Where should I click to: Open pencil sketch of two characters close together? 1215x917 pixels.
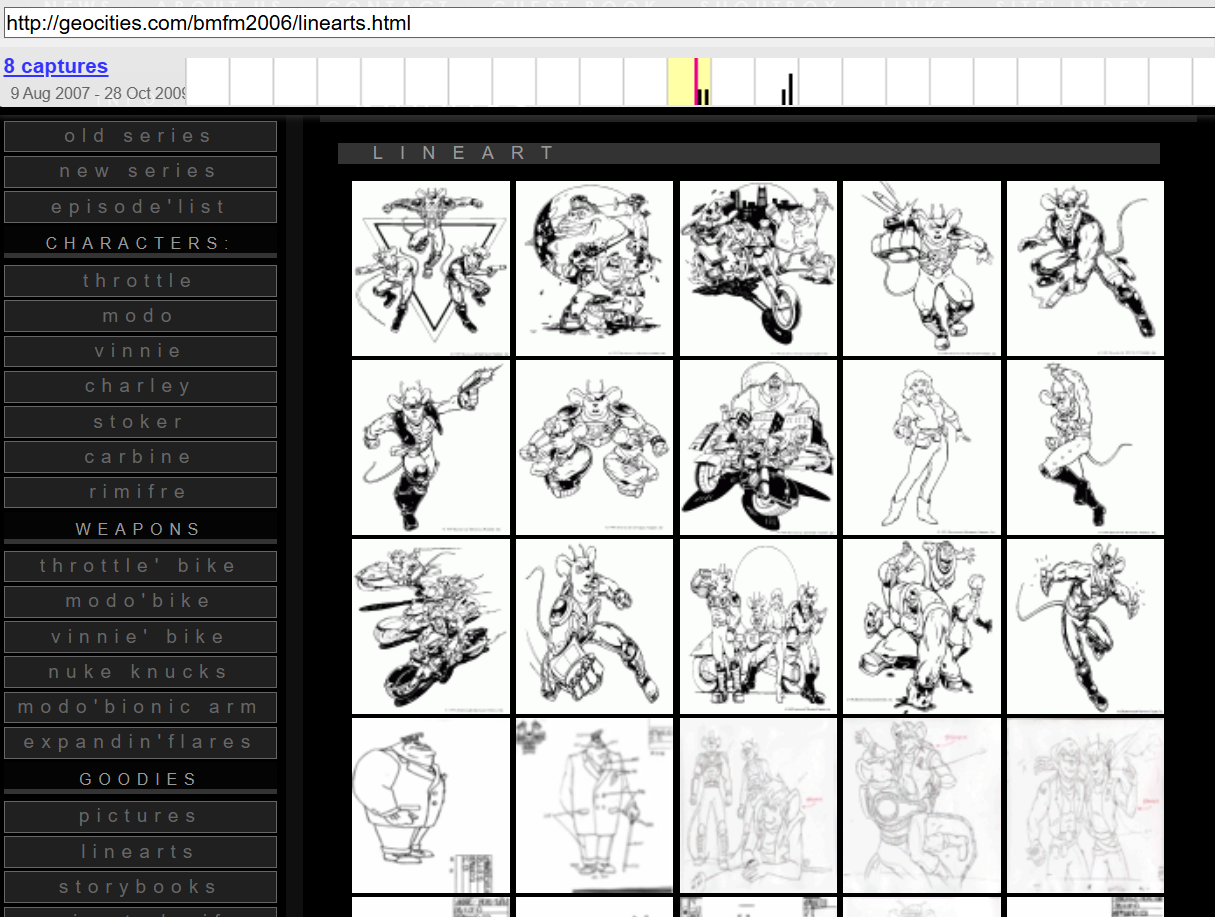tap(1086, 806)
